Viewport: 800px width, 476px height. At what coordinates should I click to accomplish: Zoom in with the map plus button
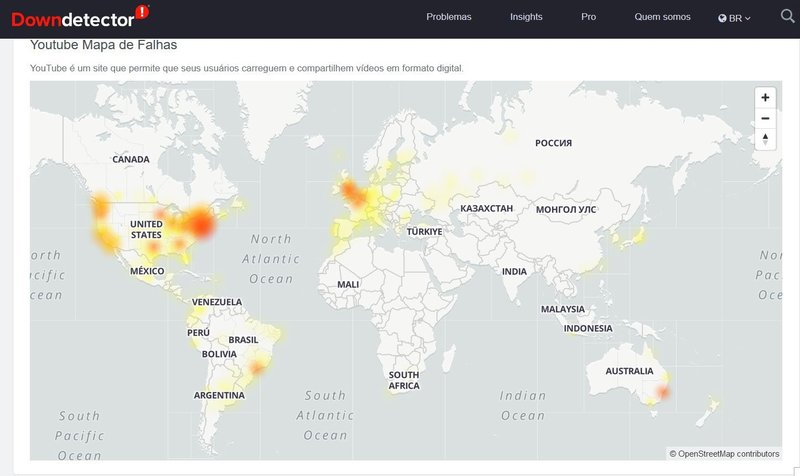click(x=765, y=97)
